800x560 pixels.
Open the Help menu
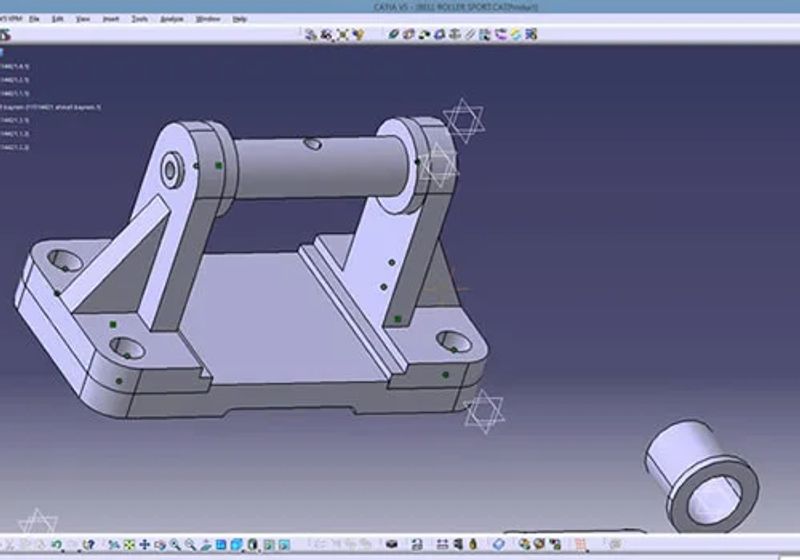[239, 19]
